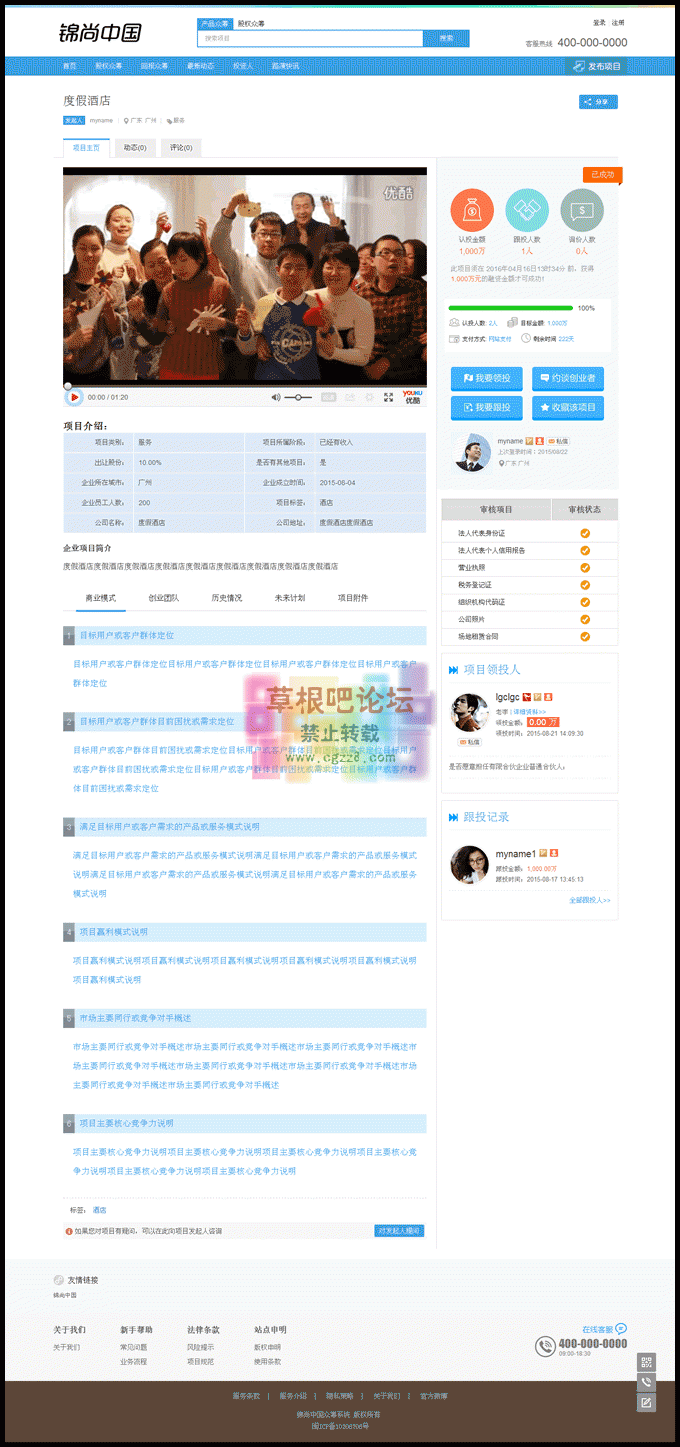This screenshot has width=680, height=1447.
Task: Select the 产品众筹 search tab
Action: pos(214,22)
